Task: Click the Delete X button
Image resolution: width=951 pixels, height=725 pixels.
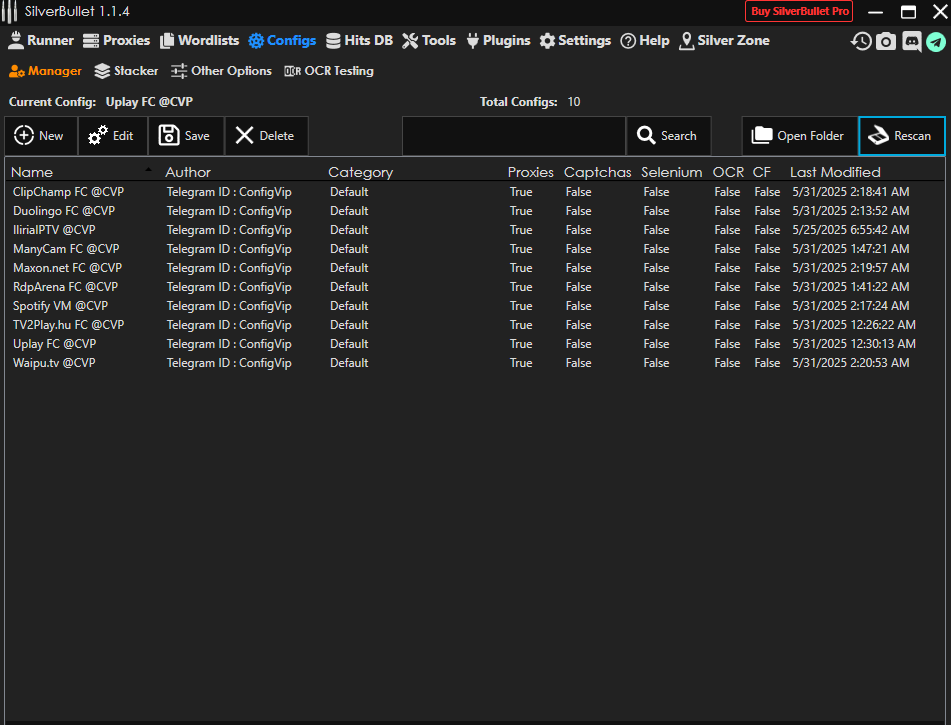Action: coord(266,136)
